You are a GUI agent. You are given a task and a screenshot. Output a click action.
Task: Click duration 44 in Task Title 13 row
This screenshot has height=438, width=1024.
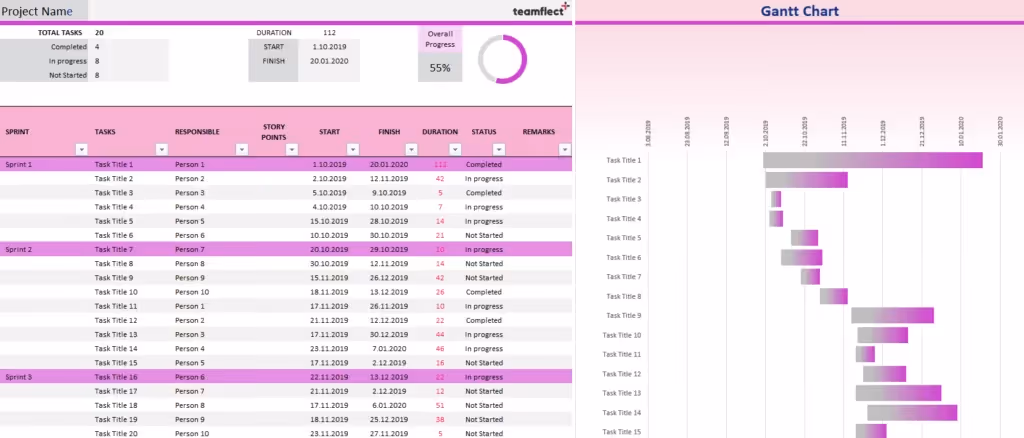(x=440, y=334)
